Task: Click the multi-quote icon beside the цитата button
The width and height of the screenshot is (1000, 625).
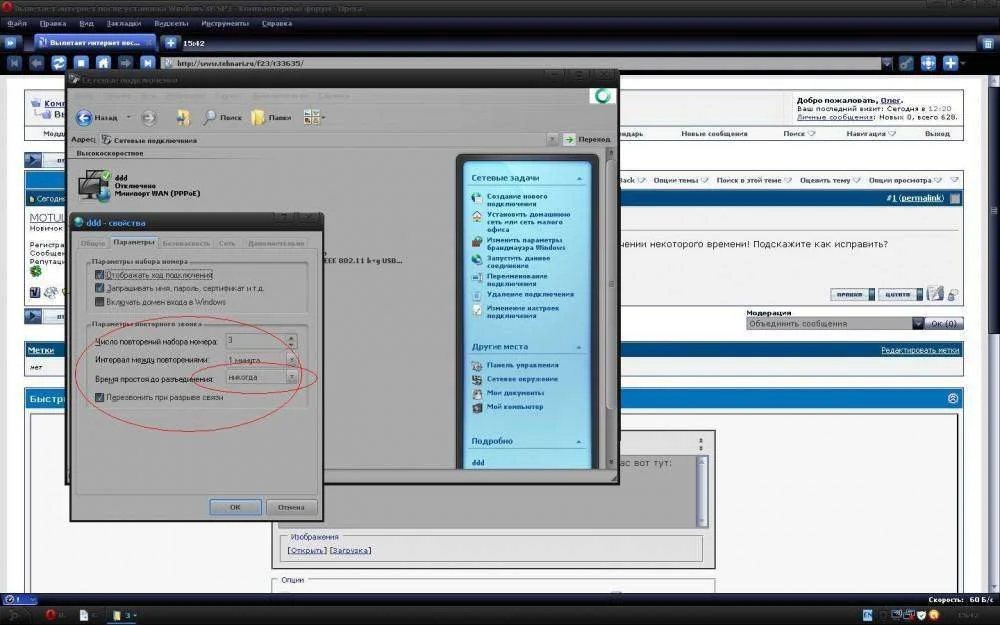Action: (x=934, y=293)
